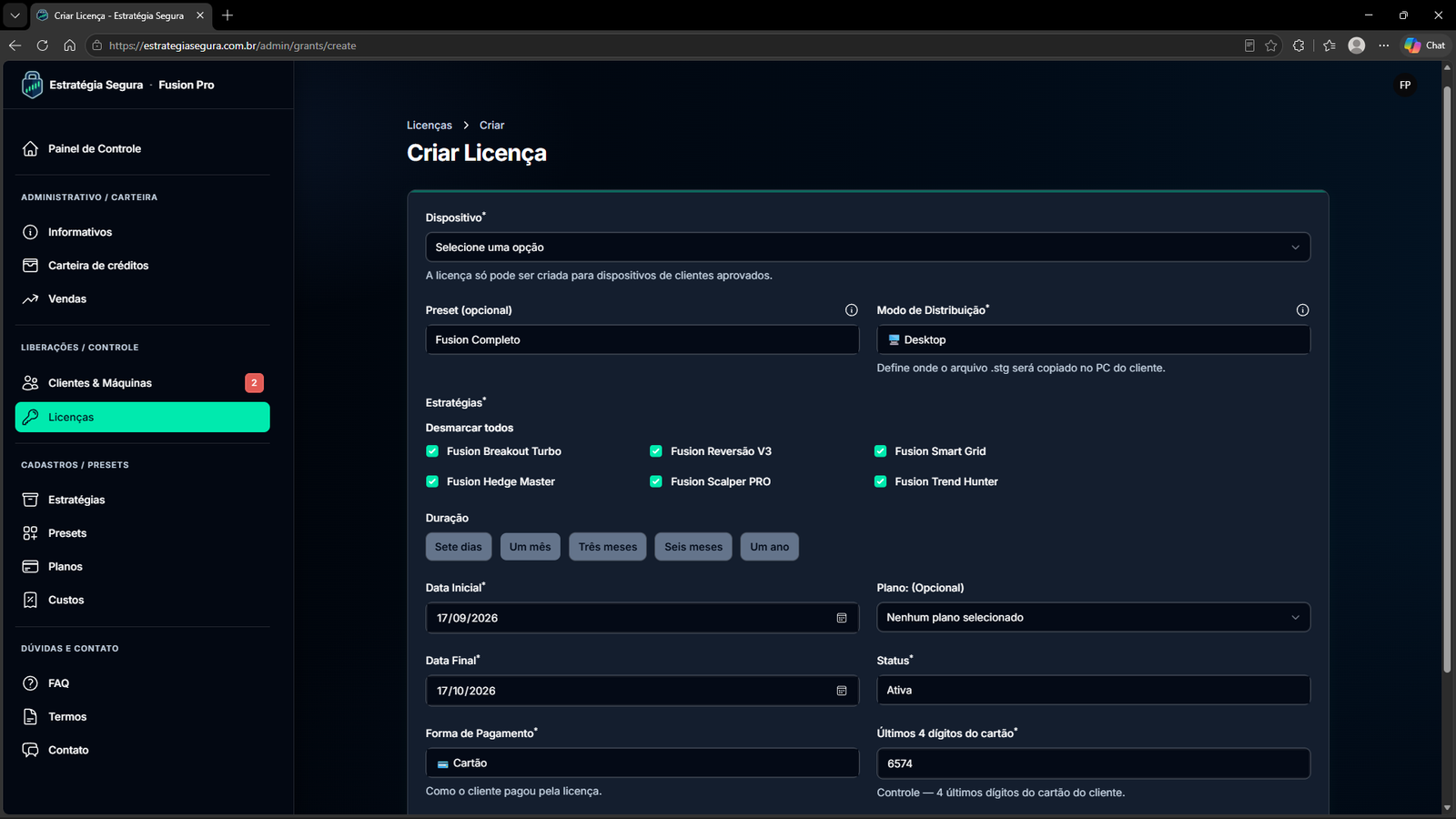Click the Planos card icon in the sidebar

coord(30,566)
